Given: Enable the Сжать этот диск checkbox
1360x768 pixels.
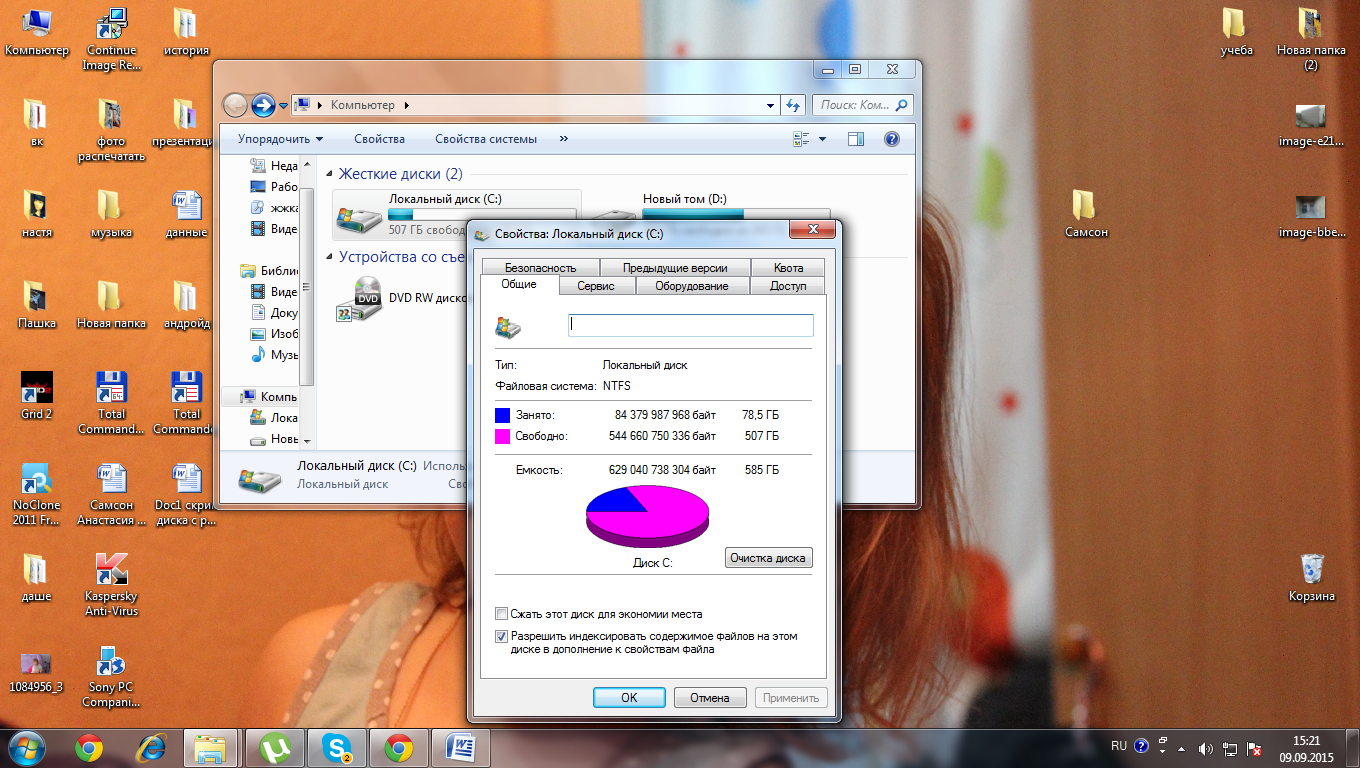Looking at the screenshot, I should 502,614.
